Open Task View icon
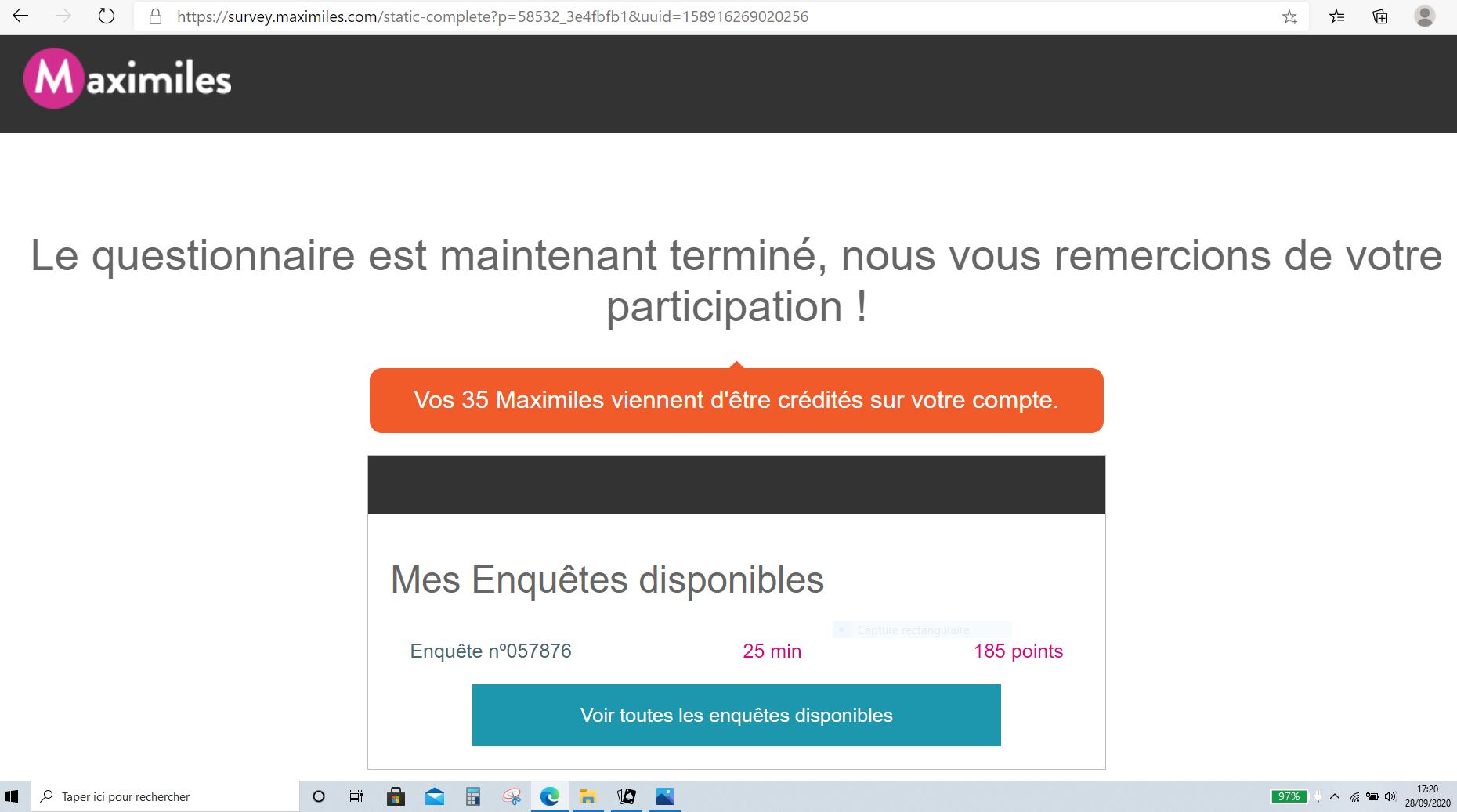Image resolution: width=1457 pixels, height=812 pixels. [356, 796]
